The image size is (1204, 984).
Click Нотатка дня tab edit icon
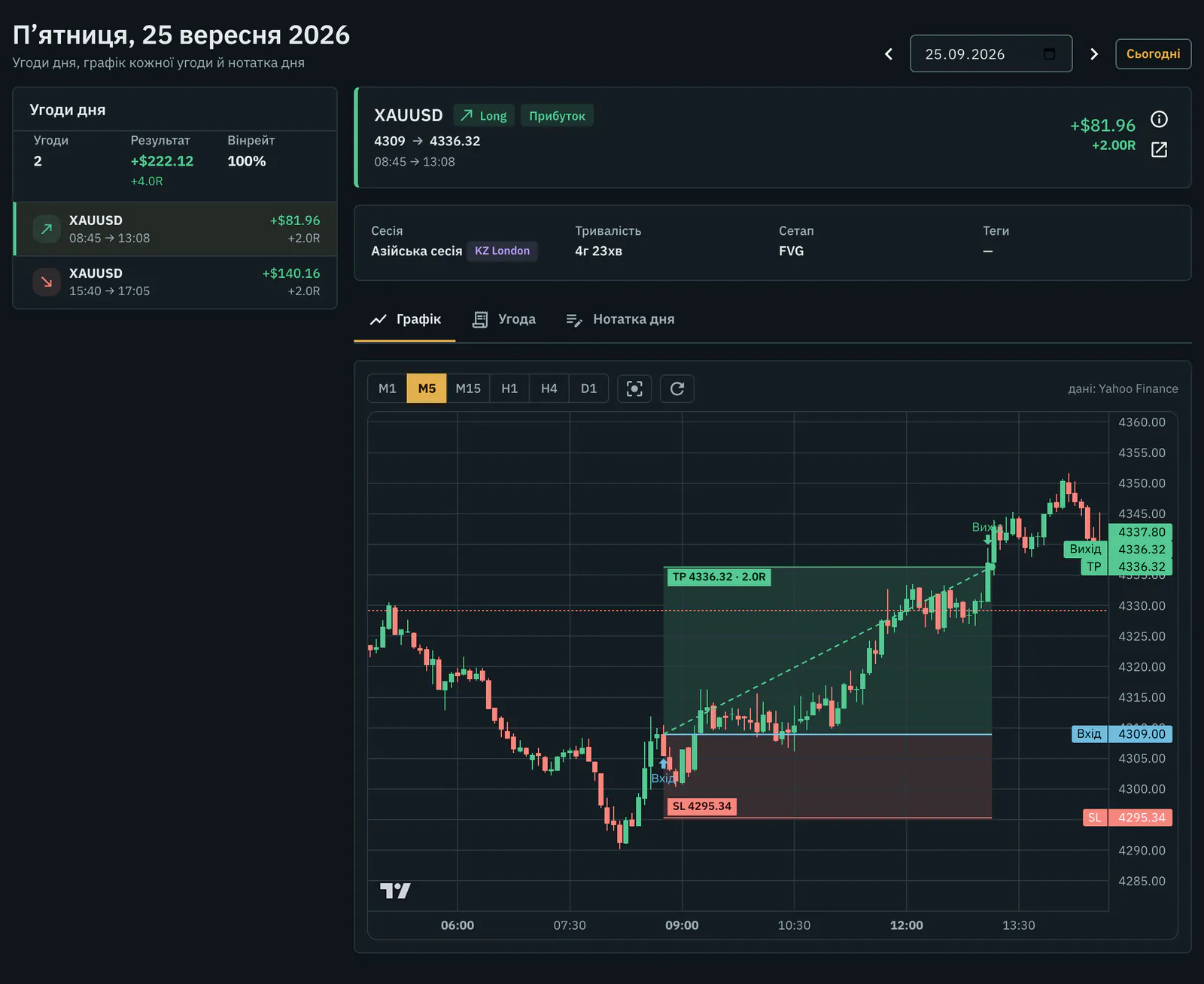(573, 320)
